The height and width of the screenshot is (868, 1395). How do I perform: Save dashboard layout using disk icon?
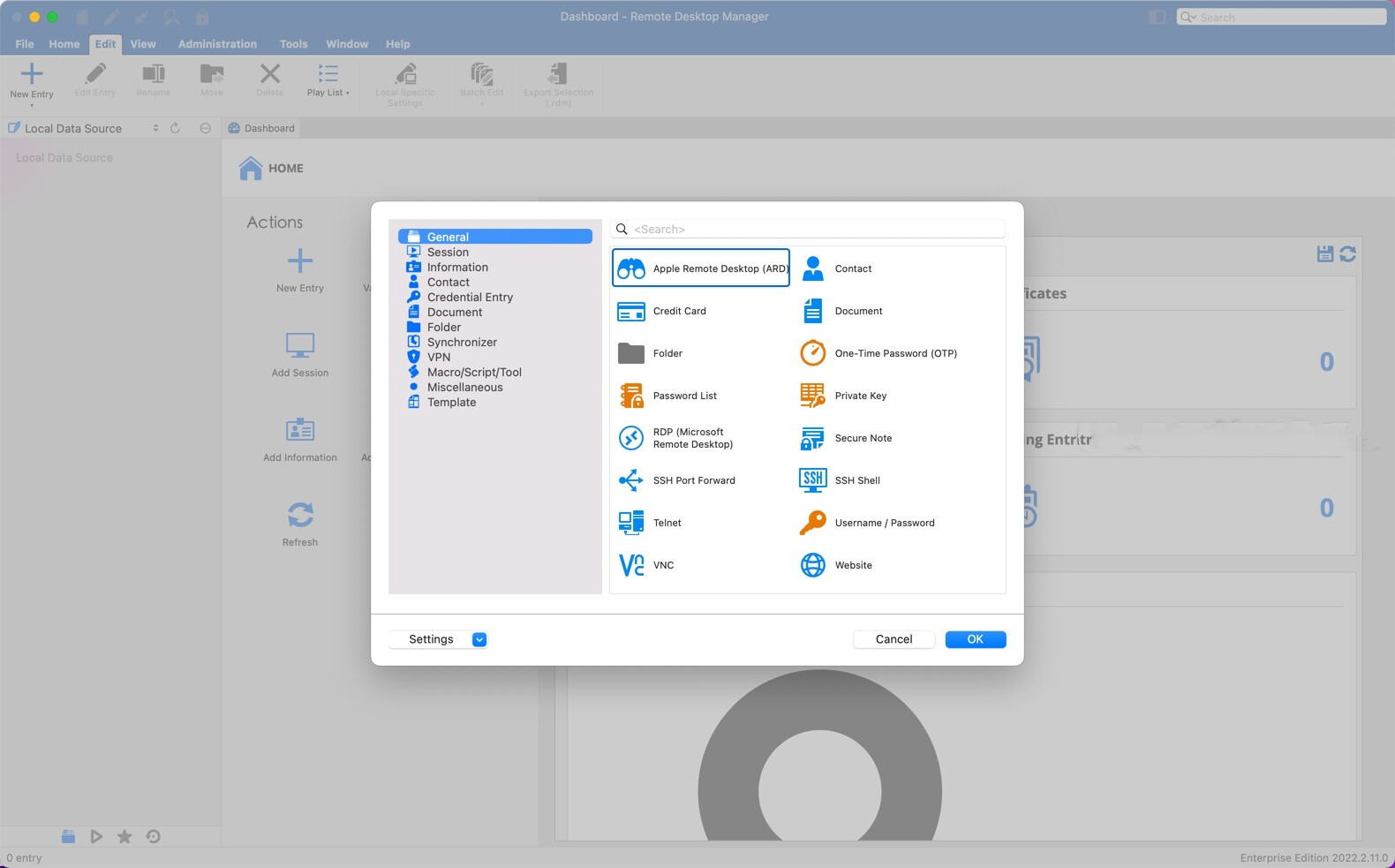[x=1324, y=254]
